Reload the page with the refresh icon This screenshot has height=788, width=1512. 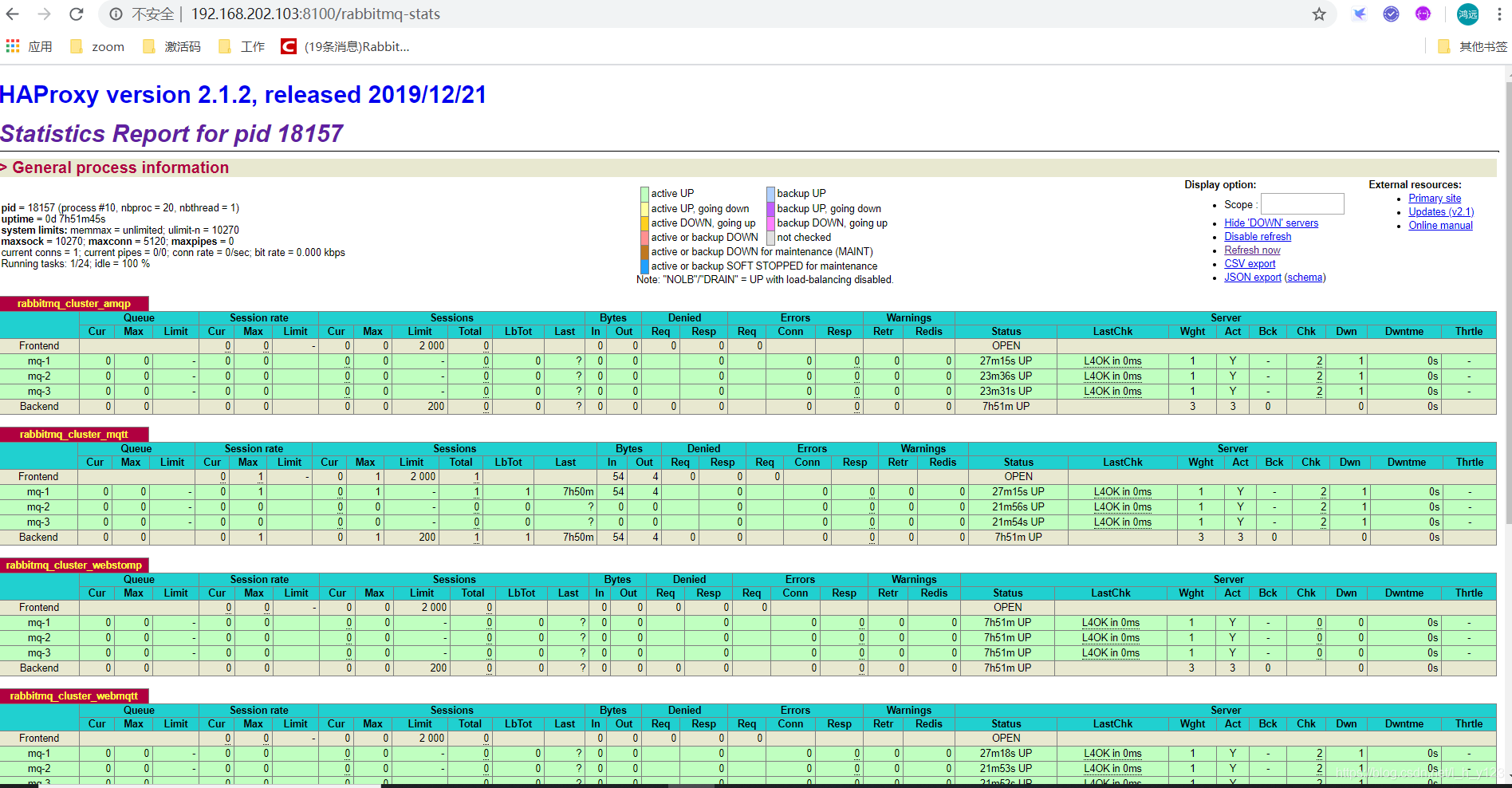(77, 14)
